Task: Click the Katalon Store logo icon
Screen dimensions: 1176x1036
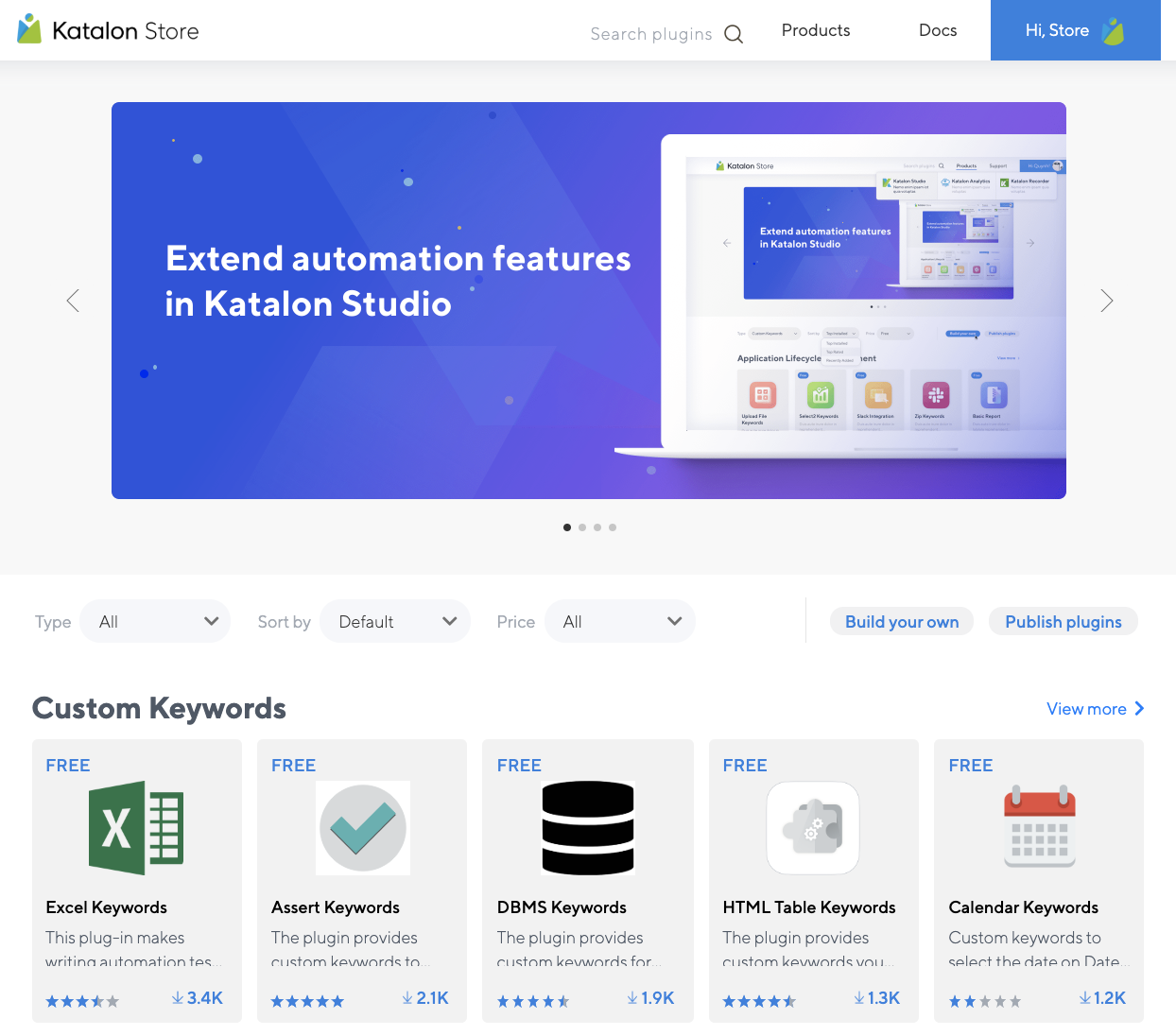Action: pyautogui.click(x=29, y=29)
